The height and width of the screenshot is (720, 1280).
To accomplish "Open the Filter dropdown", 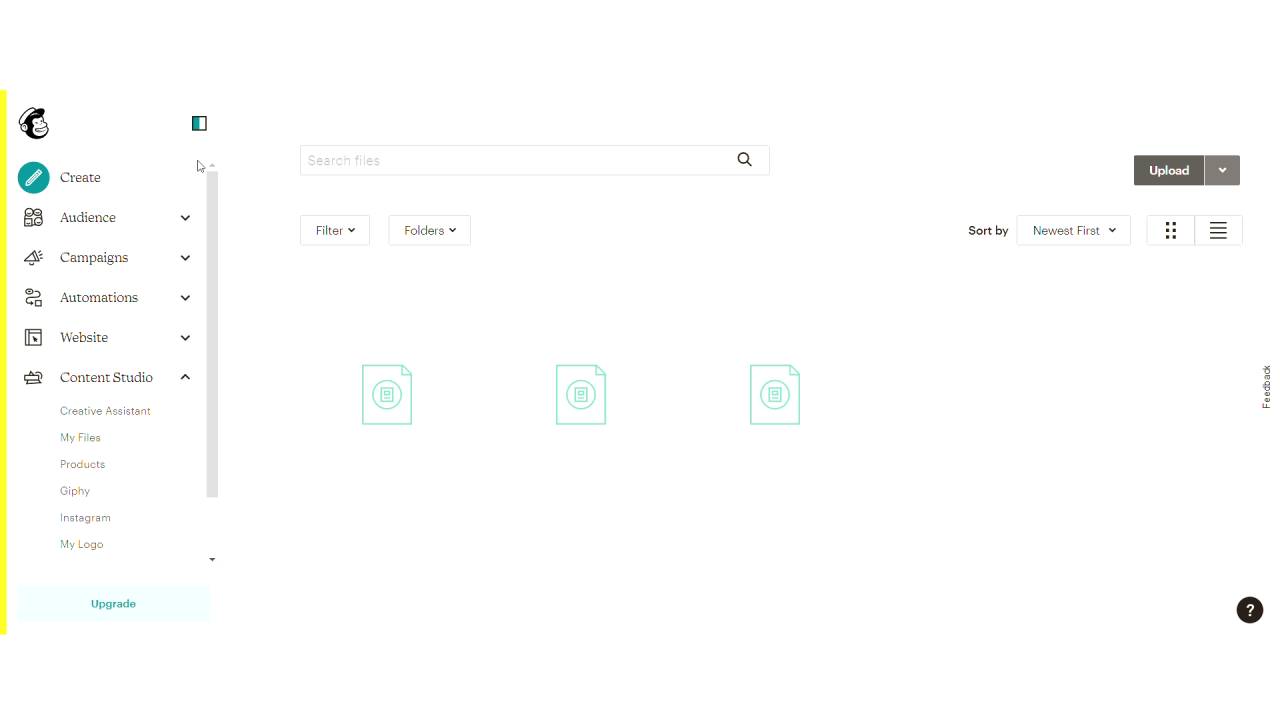I will coord(334,230).
